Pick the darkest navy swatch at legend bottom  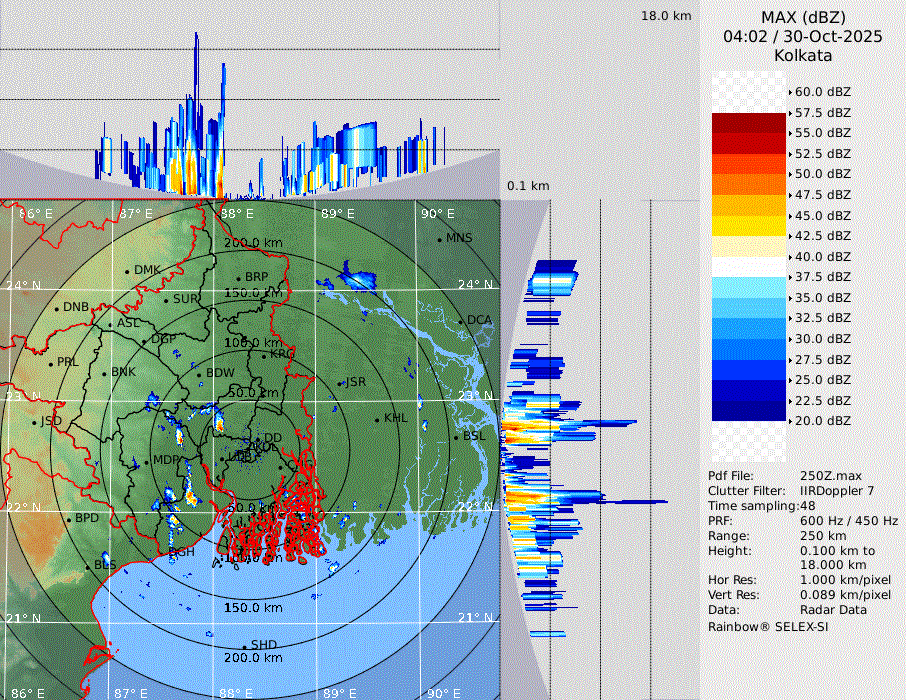point(749,411)
